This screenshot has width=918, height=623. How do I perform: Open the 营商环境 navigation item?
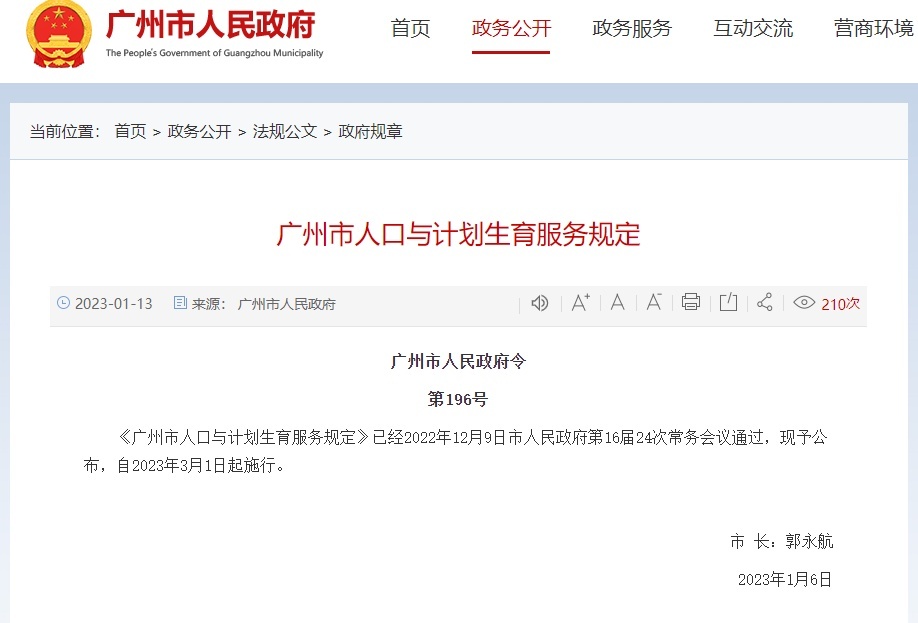873,29
